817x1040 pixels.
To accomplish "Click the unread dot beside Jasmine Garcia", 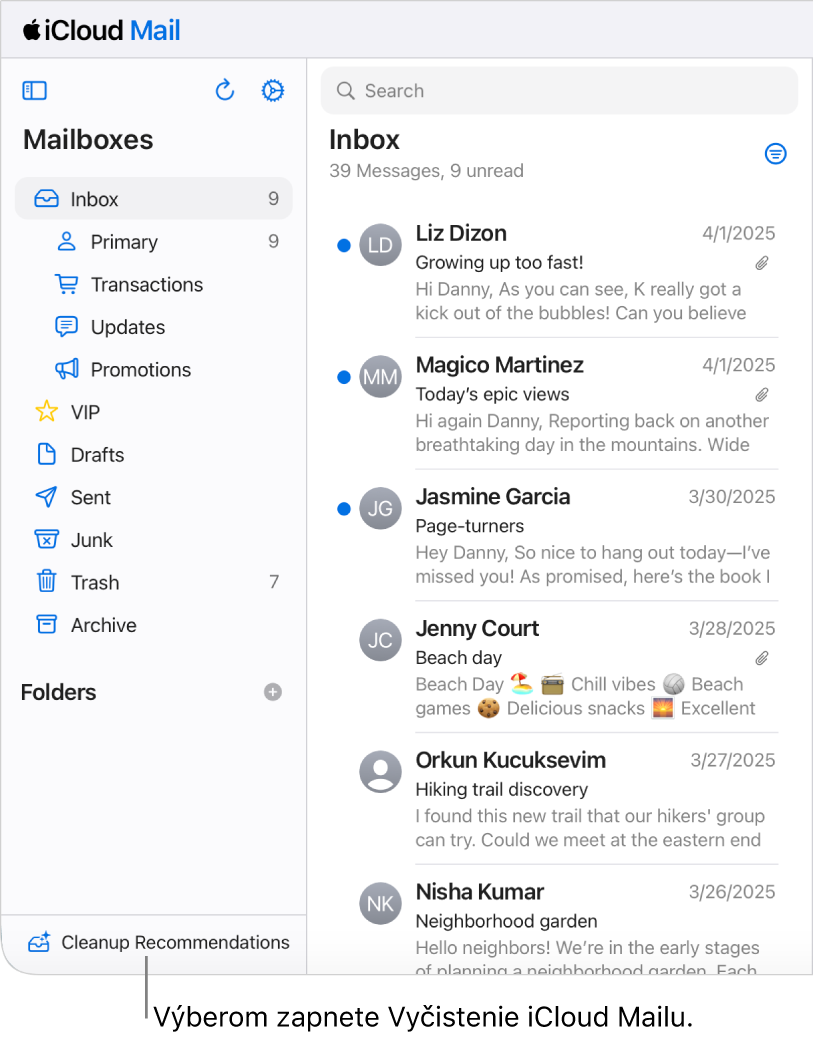I will click(x=344, y=509).
